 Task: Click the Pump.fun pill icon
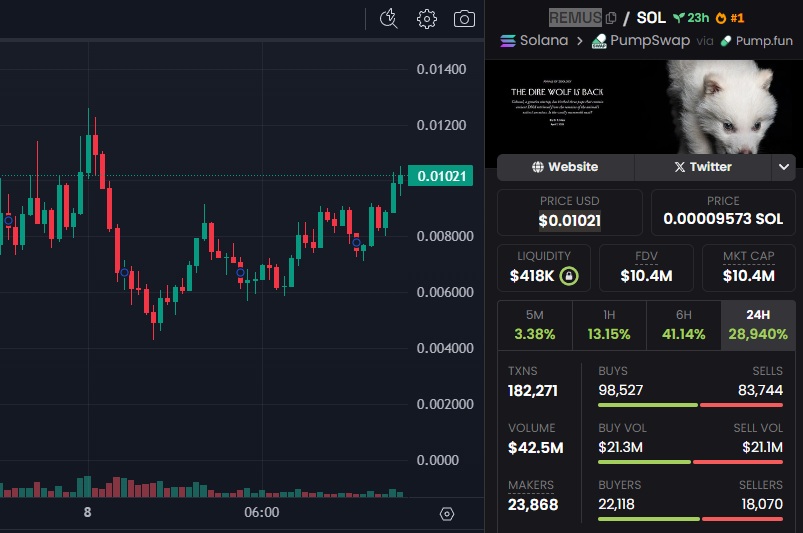[x=726, y=41]
